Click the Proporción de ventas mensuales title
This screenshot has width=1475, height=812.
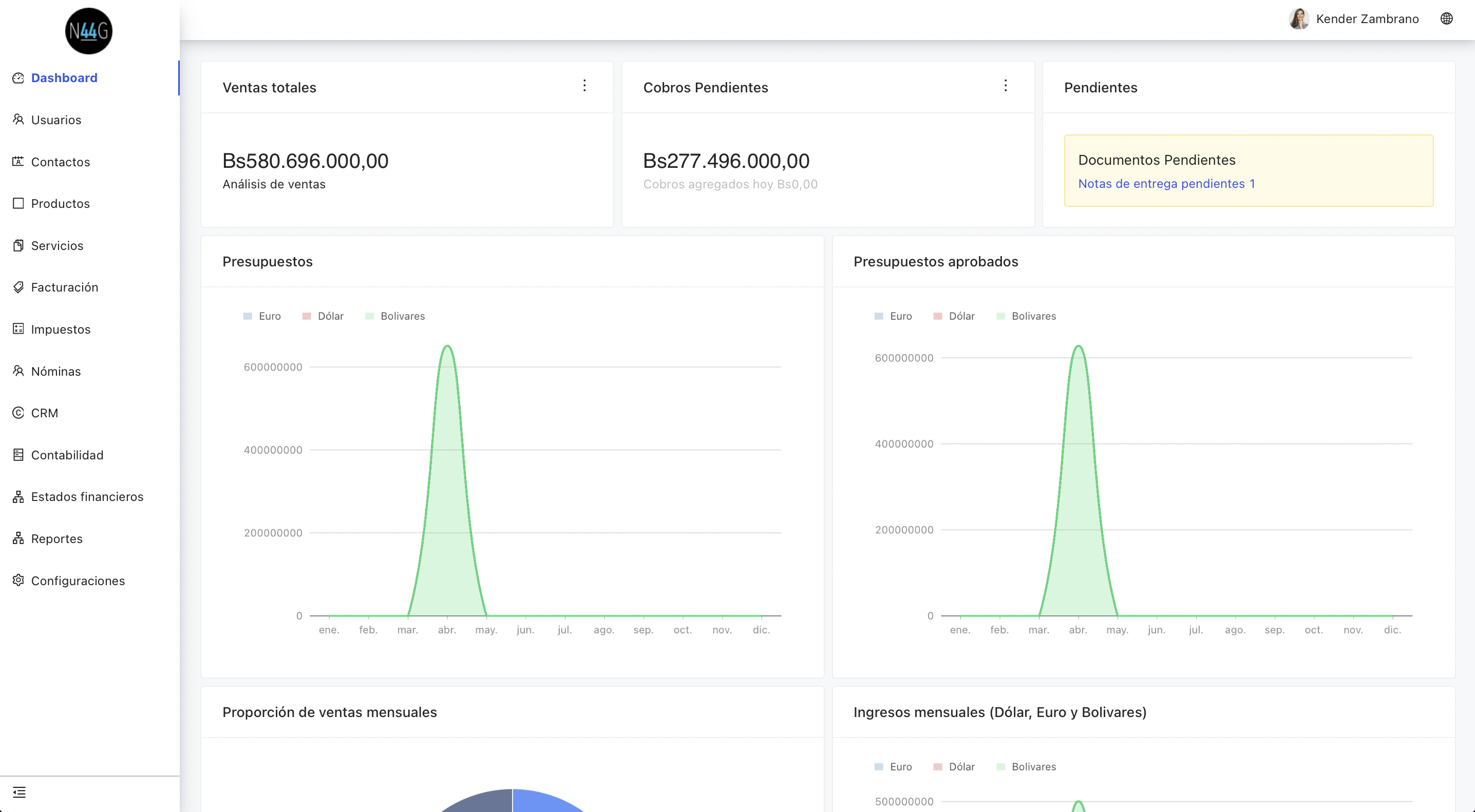pos(329,712)
